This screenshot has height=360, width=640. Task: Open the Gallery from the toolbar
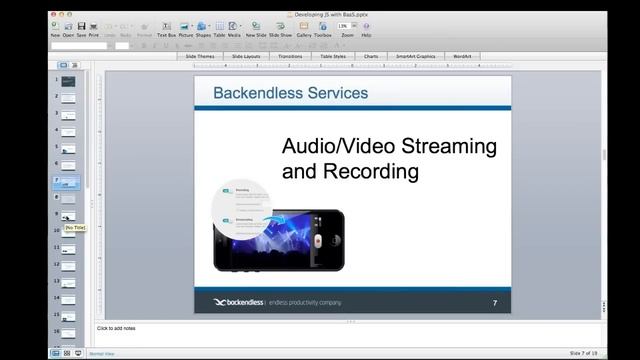pyautogui.click(x=304, y=27)
